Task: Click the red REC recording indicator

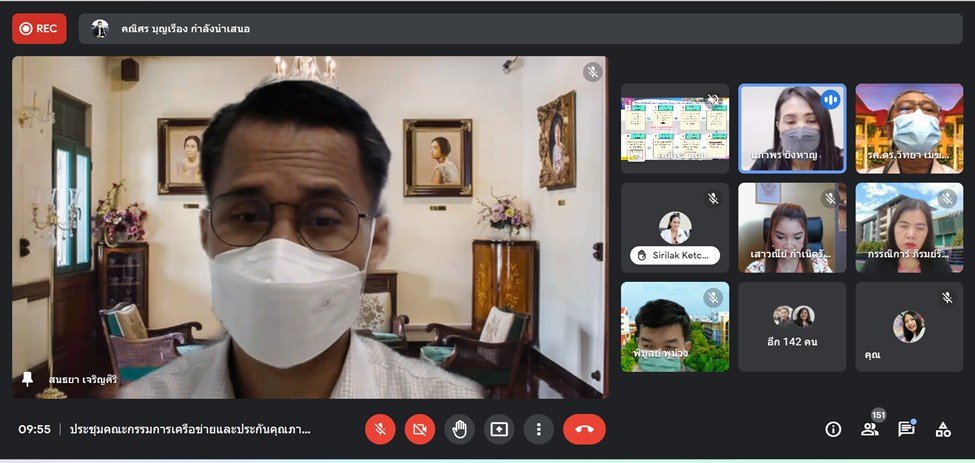Action: pyautogui.click(x=39, y=28)
